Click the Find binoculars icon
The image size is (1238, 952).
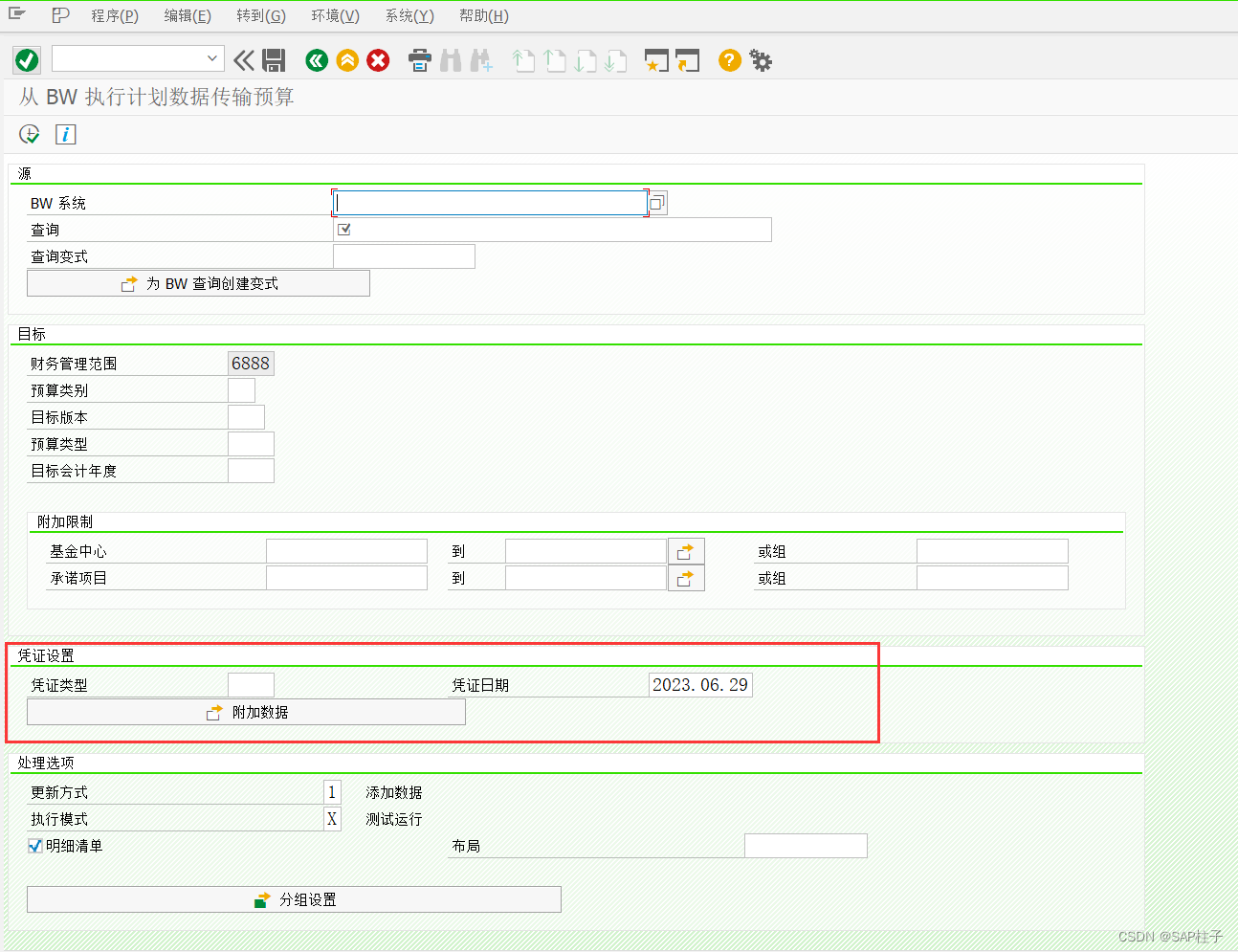click(x=451, y=61)
